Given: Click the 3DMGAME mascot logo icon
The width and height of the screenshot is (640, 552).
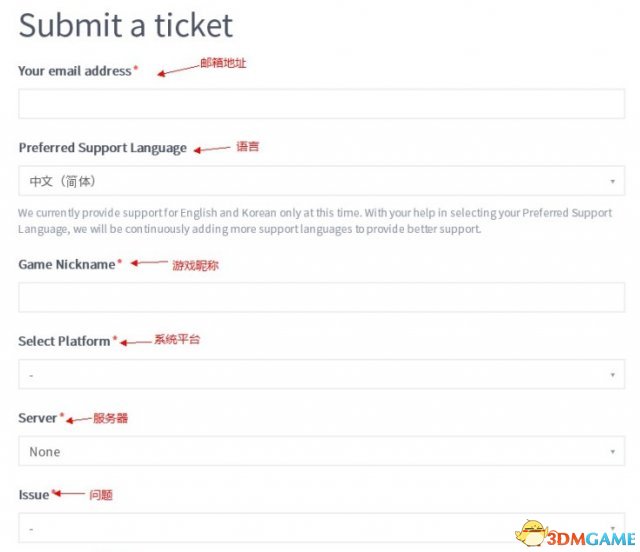Looking at the screenshot, I should pos(530,533).
